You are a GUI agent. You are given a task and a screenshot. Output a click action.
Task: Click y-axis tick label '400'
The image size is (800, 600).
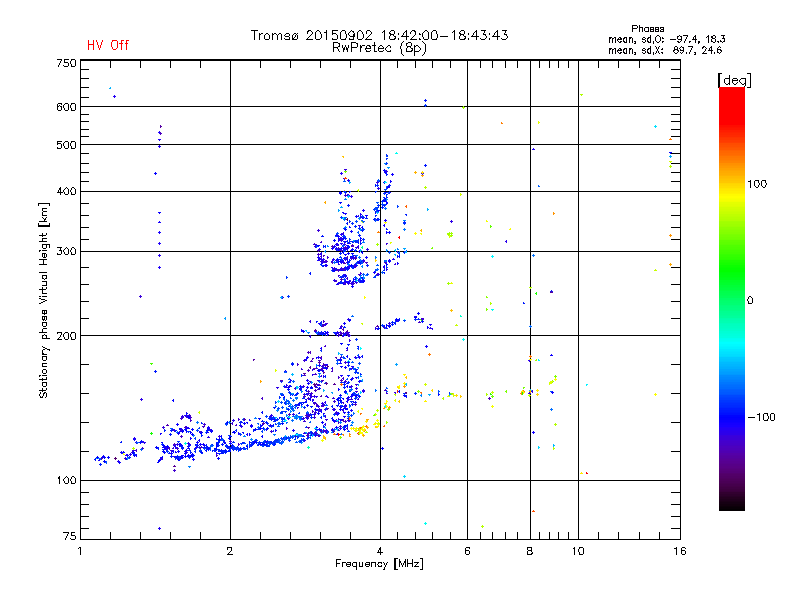(x=66, y=191)
